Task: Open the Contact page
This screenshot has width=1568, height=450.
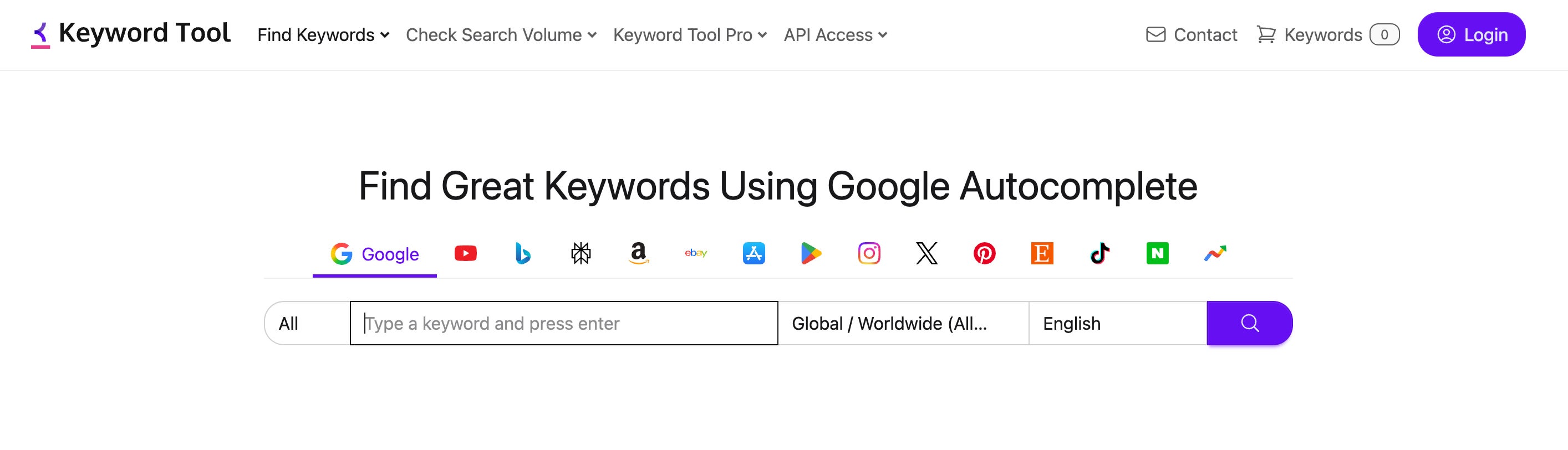Action: pyautogui.click(x=1191, y=35)
